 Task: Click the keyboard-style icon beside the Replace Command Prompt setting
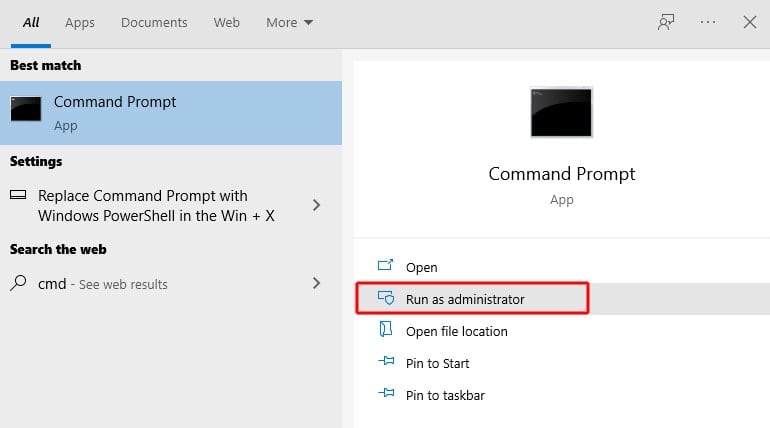18,195
